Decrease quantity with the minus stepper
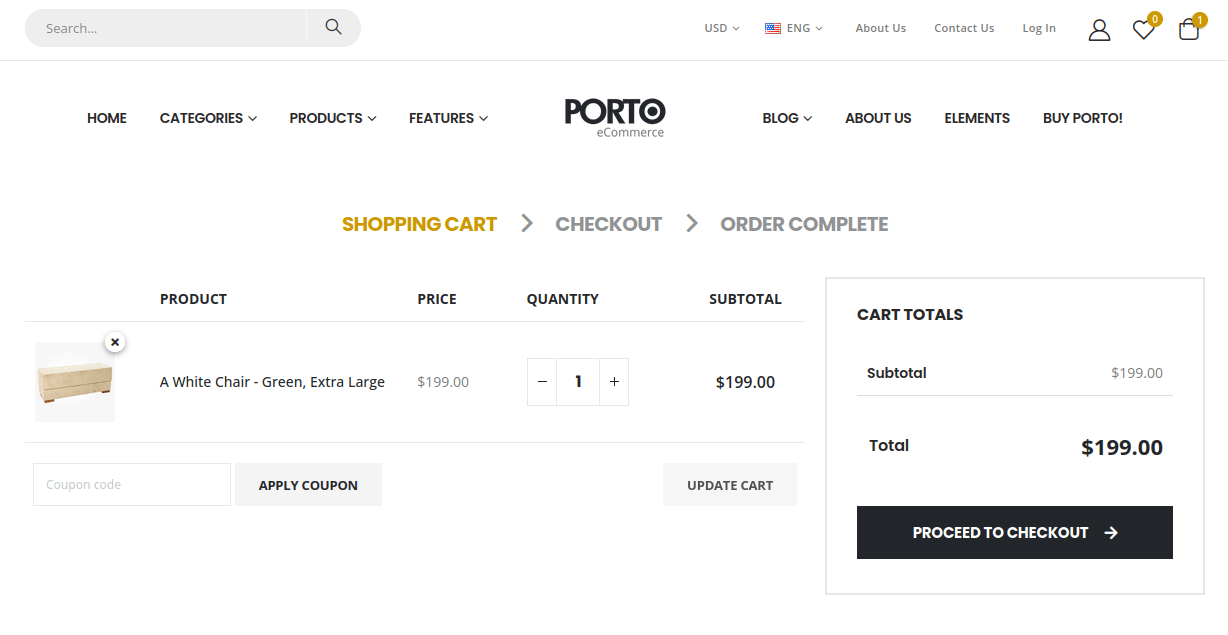Viewport: 1228px width, 635px height. 541,381
